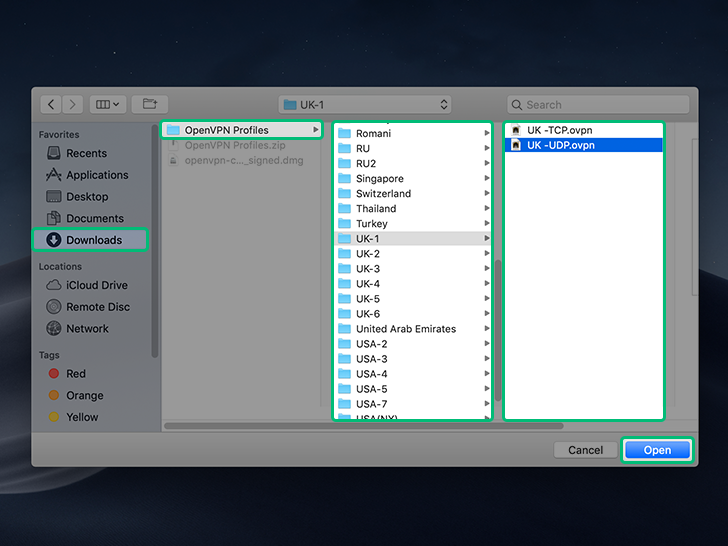The image size is (728, 546).
Task: Click the country folders vertical scrollbar
Action: click(x=498, y=330)
